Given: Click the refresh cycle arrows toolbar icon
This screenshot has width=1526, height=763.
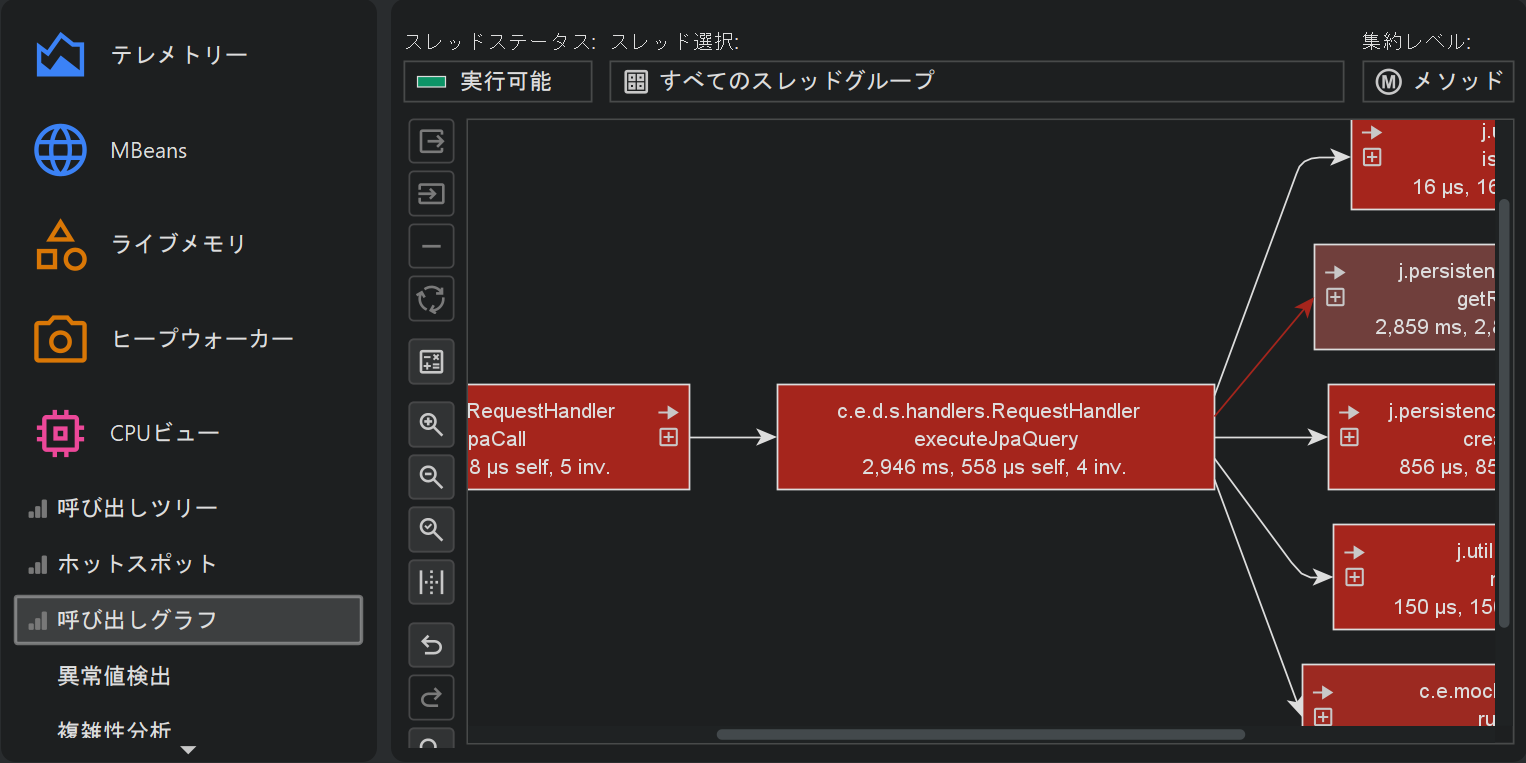Looking at the screenshot, I should 431,298.
